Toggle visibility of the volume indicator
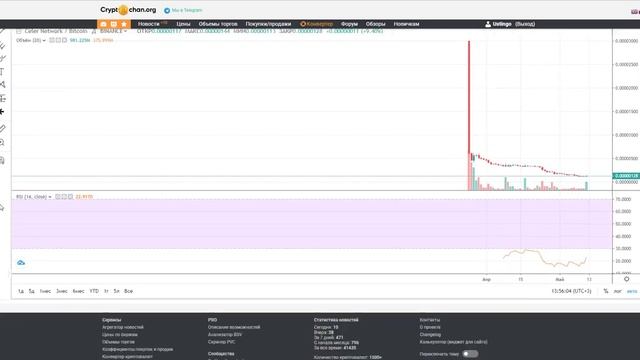The height and width of the screenshot is (360, 640). (x=52, y=40)
